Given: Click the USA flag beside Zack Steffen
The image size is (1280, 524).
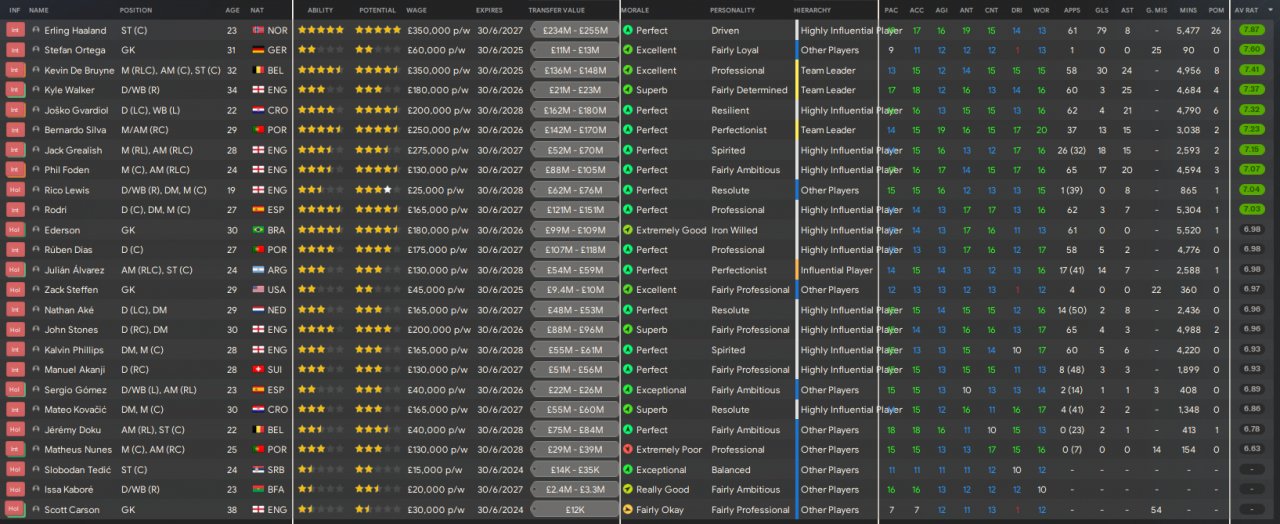Looking at the screenshot, I should (x=258, y=290).
